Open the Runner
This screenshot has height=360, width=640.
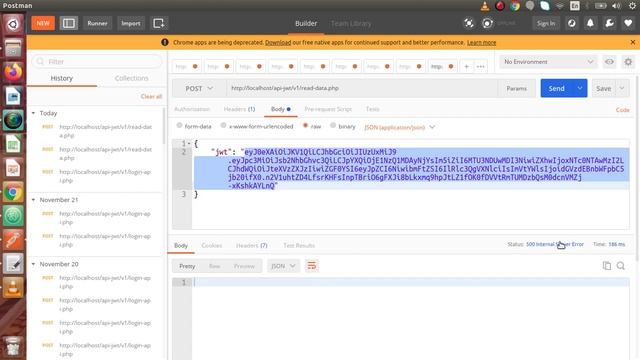(x=97, y=23)
